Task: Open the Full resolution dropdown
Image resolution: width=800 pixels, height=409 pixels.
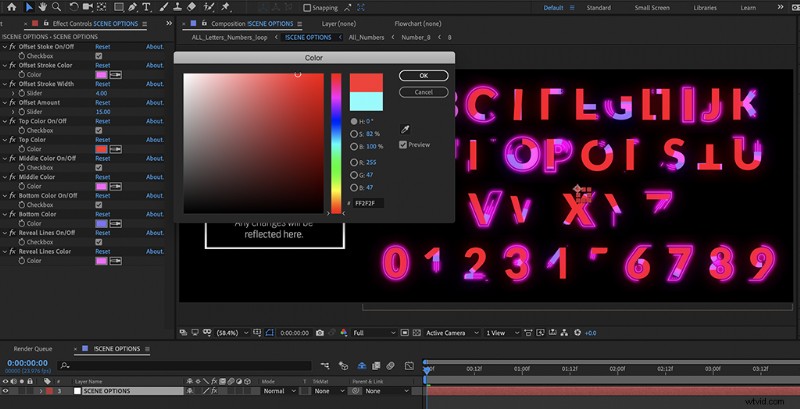Action: (373, 333)
